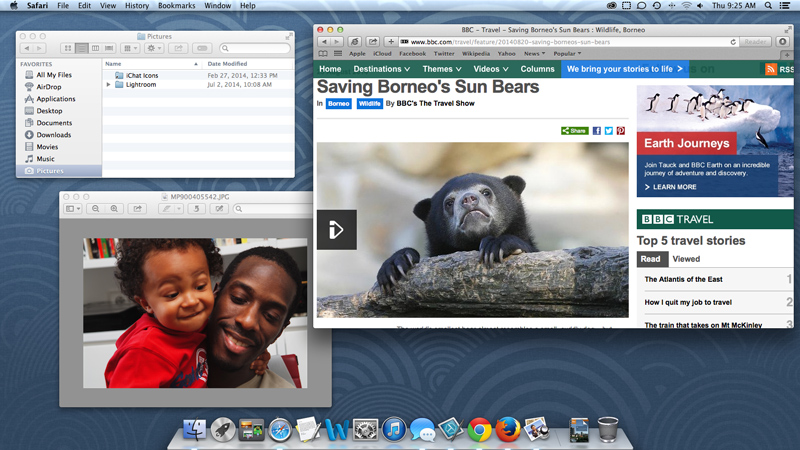This screenshot has width=800, height=450.
Task: Open Spotlight search in menu bar
Action: coord(768,6)
